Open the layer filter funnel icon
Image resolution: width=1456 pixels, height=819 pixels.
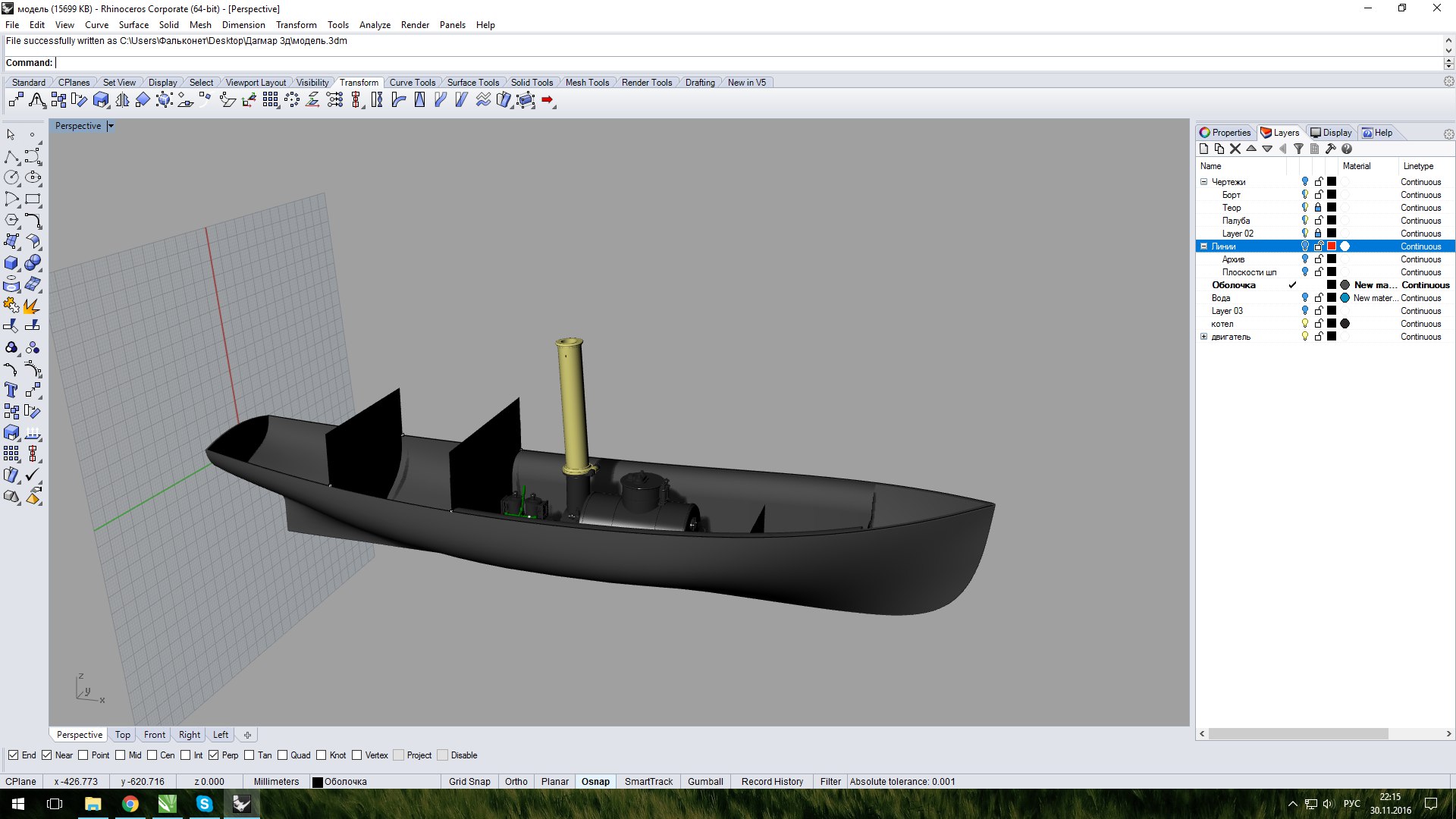tap(1298, 149)
